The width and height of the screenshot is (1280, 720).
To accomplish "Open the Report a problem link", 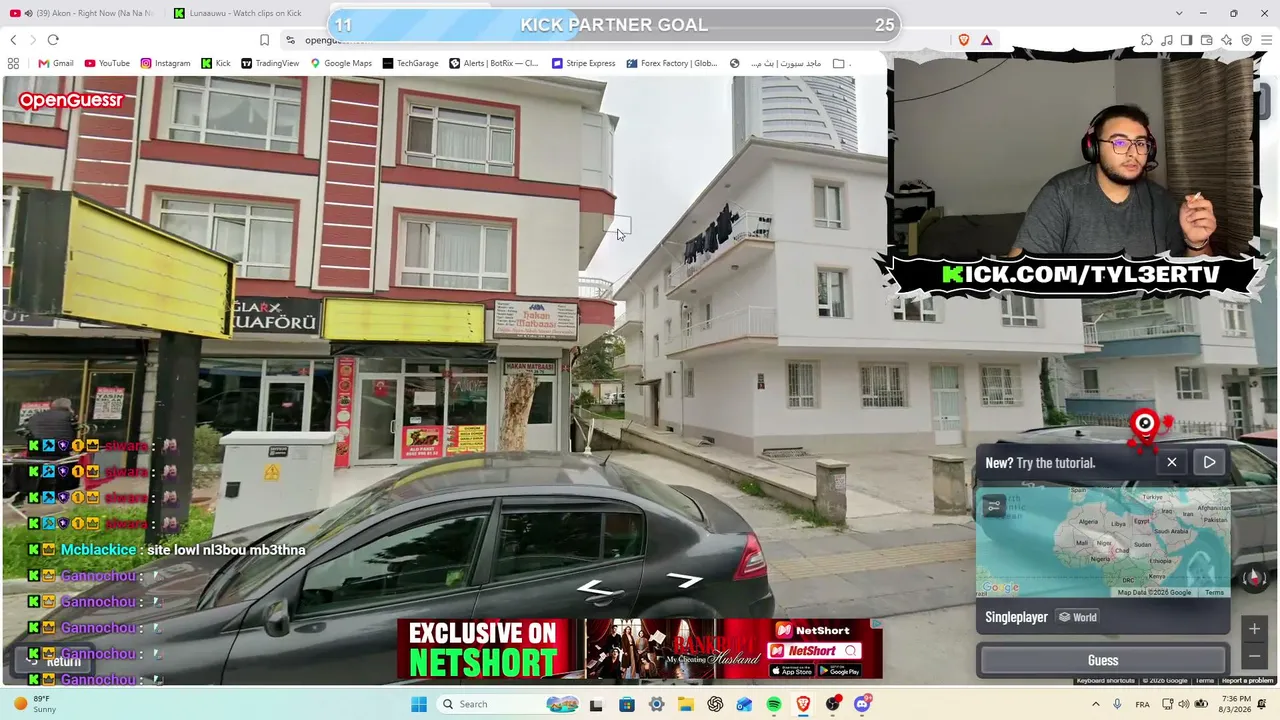I will coord(1248,681).
